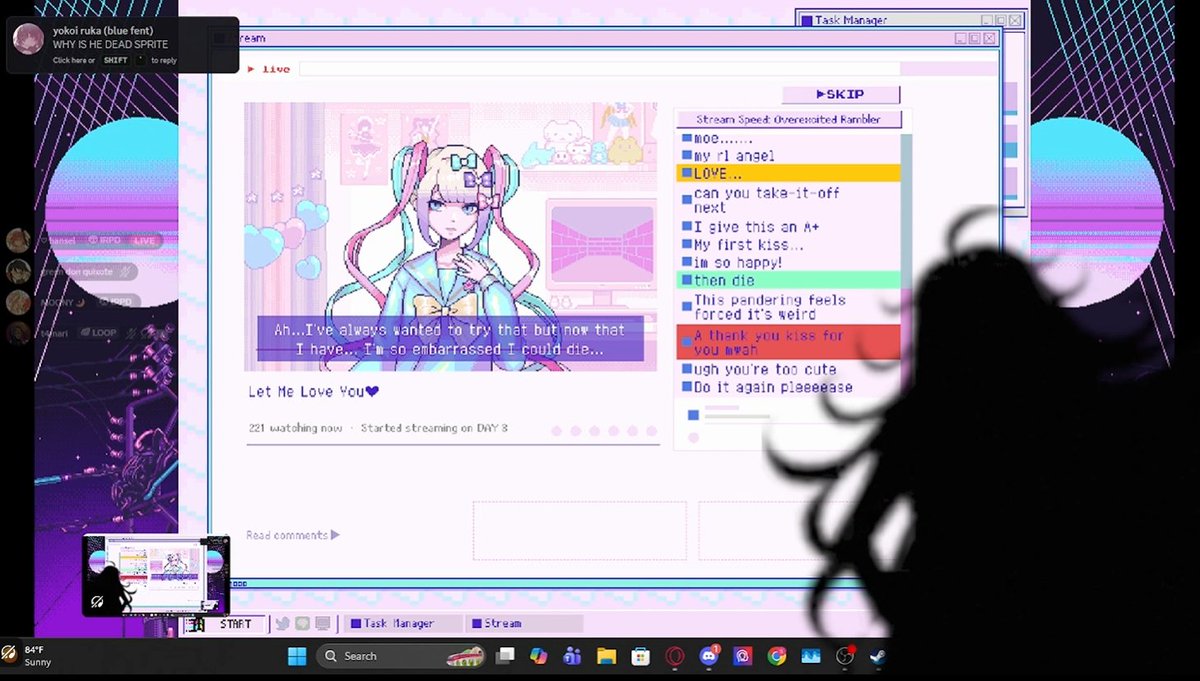This screenshot has width=1200, height=681.
Task: Click the top voice overlay user avatar with the LIVE badge
Action: (x=18, y=240)
